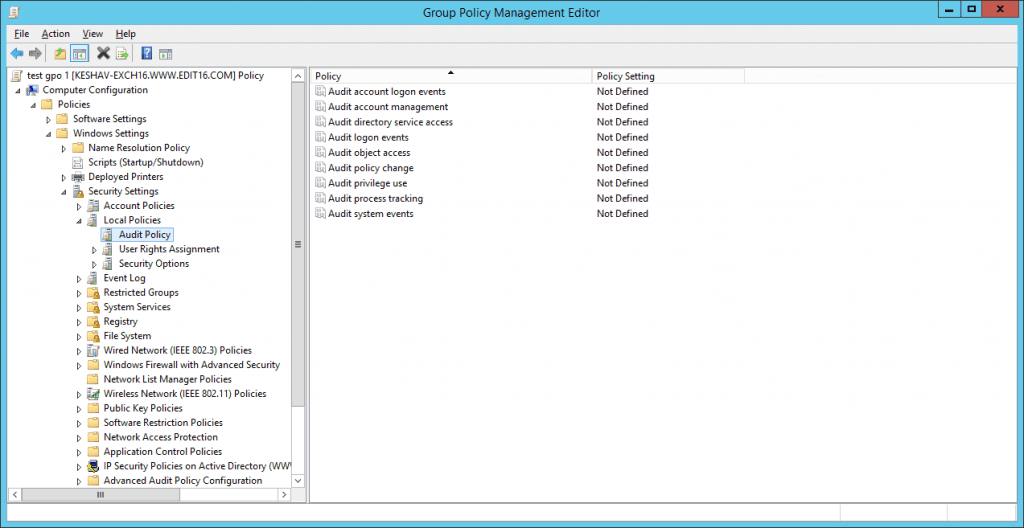The width and height of the screenshot is (1024, 528).
Task: Select the Registry tree item
Action: [121, 322]
